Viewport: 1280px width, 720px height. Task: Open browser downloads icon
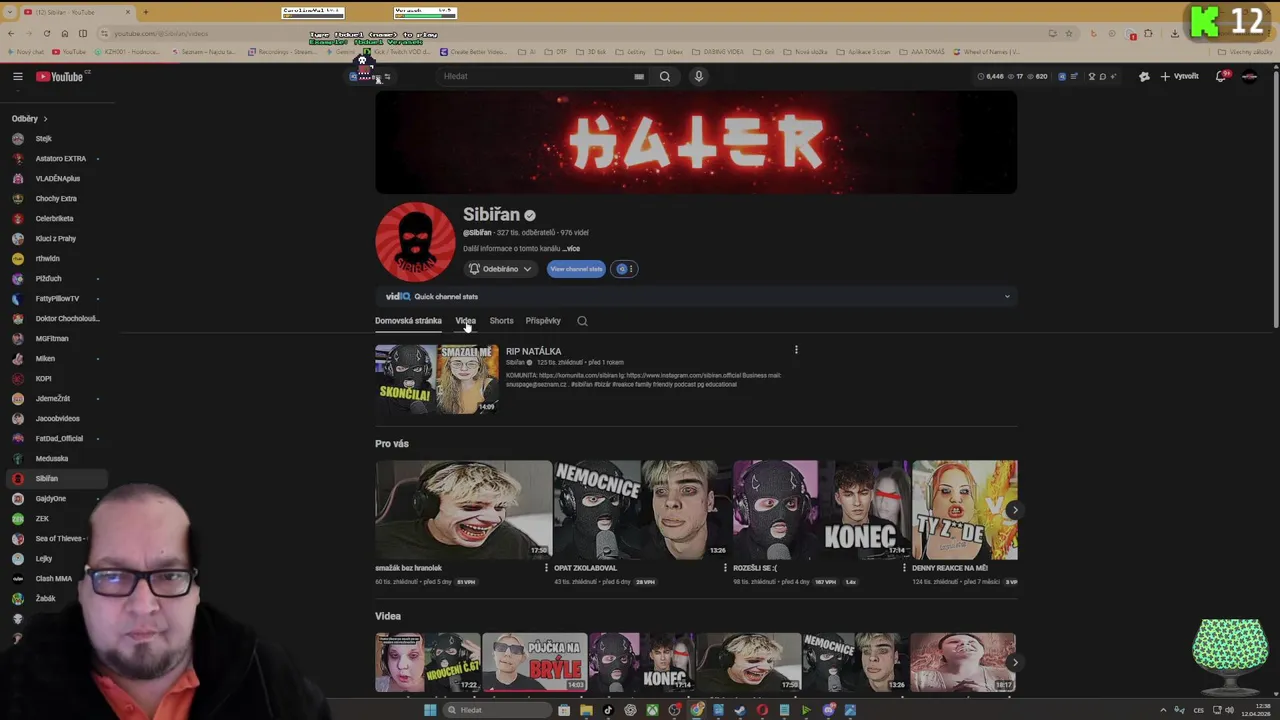[1175, 33]
